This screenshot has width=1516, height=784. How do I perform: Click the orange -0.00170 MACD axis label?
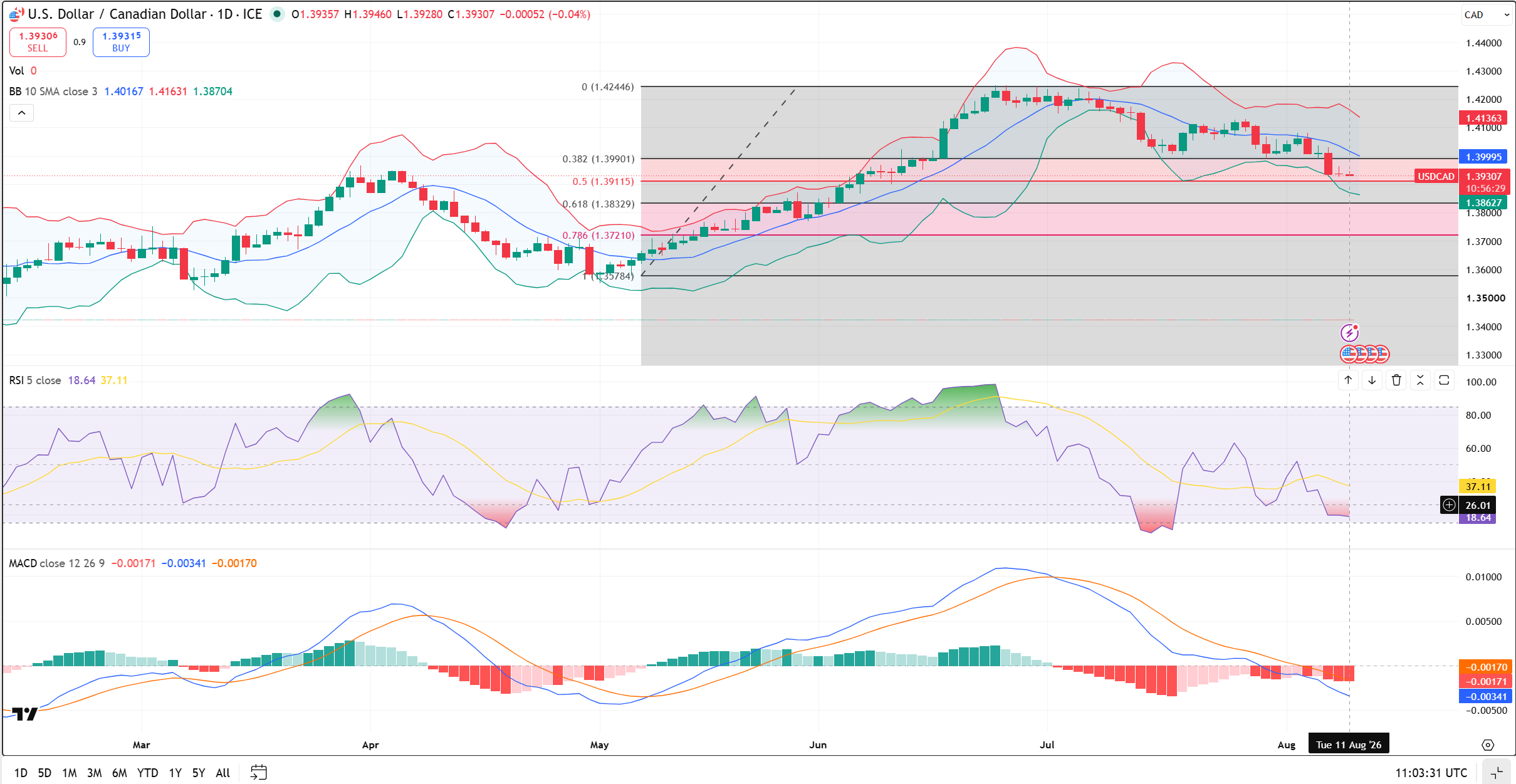[x=1484, y=667]
